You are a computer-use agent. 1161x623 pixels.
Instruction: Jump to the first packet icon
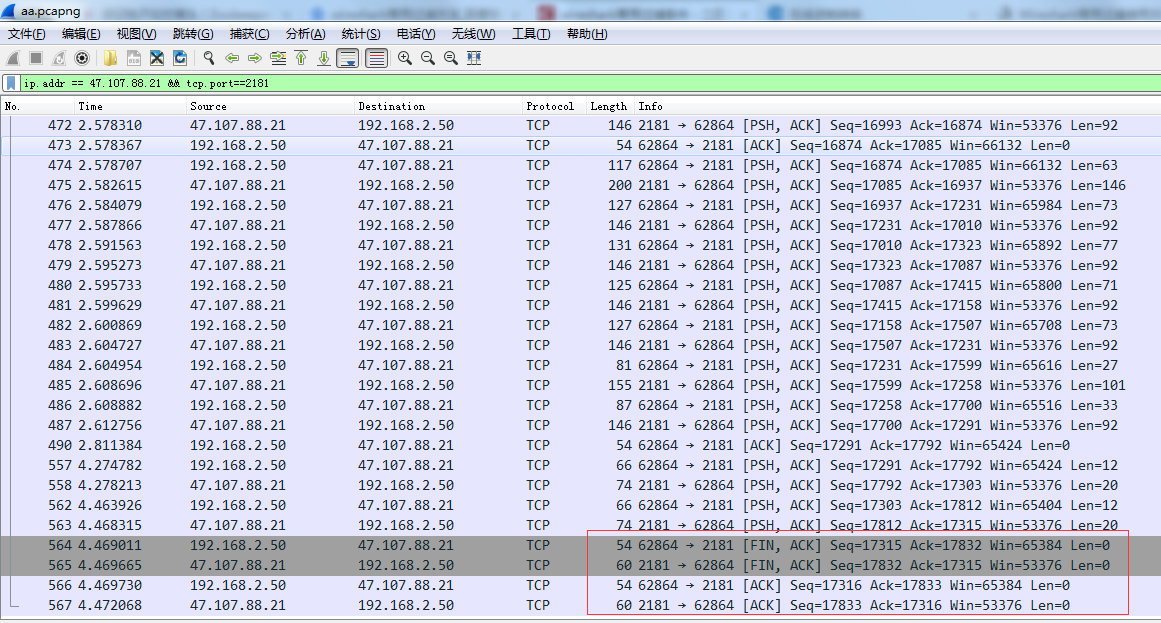[301, 58]
